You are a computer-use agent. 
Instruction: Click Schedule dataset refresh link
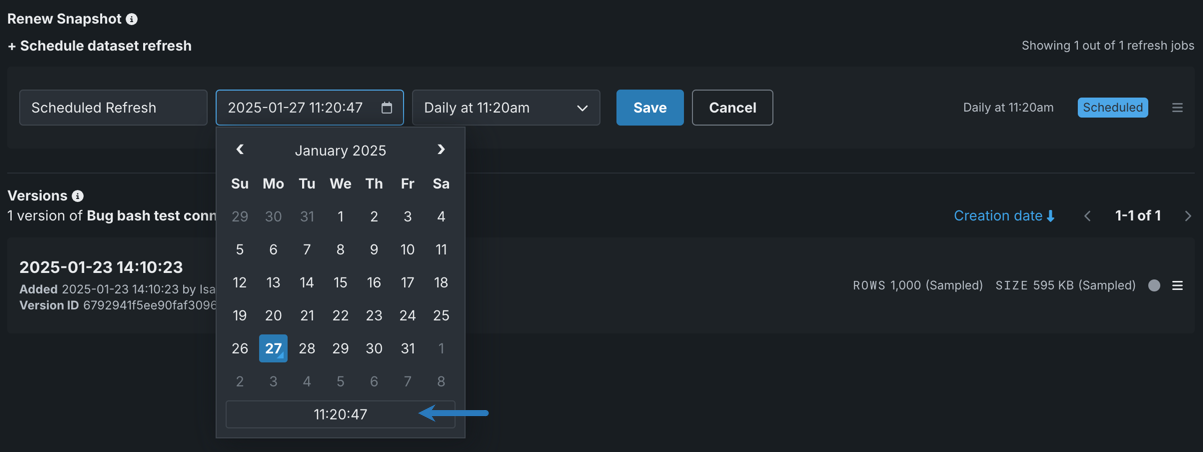(x=100, y=46)
